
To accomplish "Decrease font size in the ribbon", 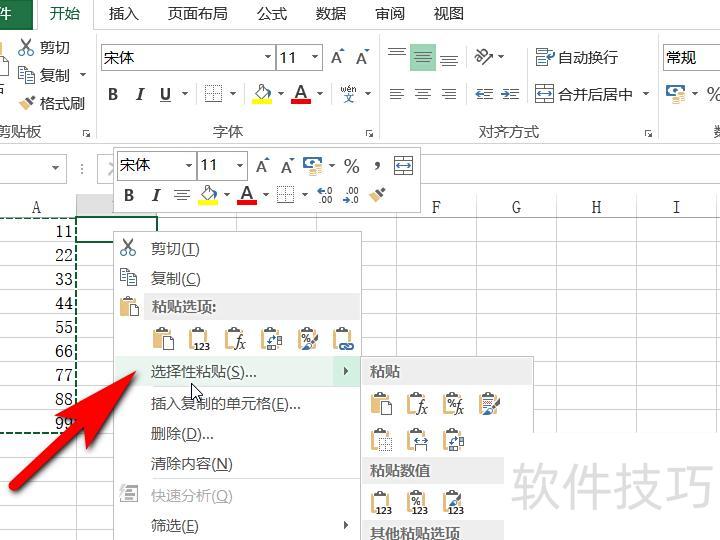I will tap(362, 57).
